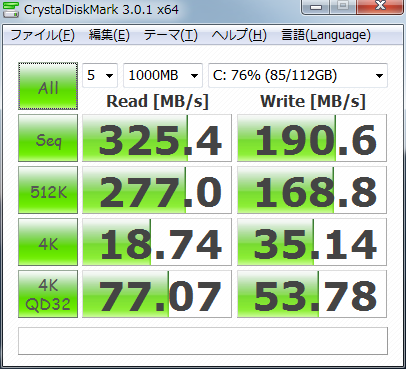Viewport: 406px width, 369px height.
Task: Maximize the CrystalDiskMark window
Action: [x=343, y=7]
